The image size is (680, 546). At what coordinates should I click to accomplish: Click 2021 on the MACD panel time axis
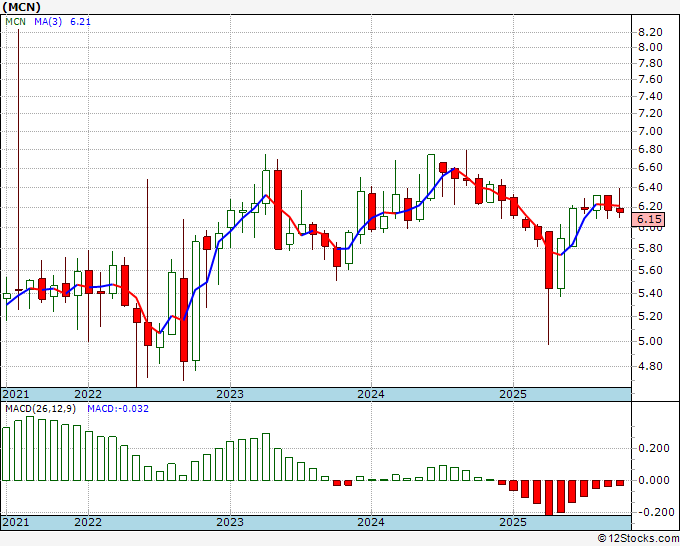point(16,522)
